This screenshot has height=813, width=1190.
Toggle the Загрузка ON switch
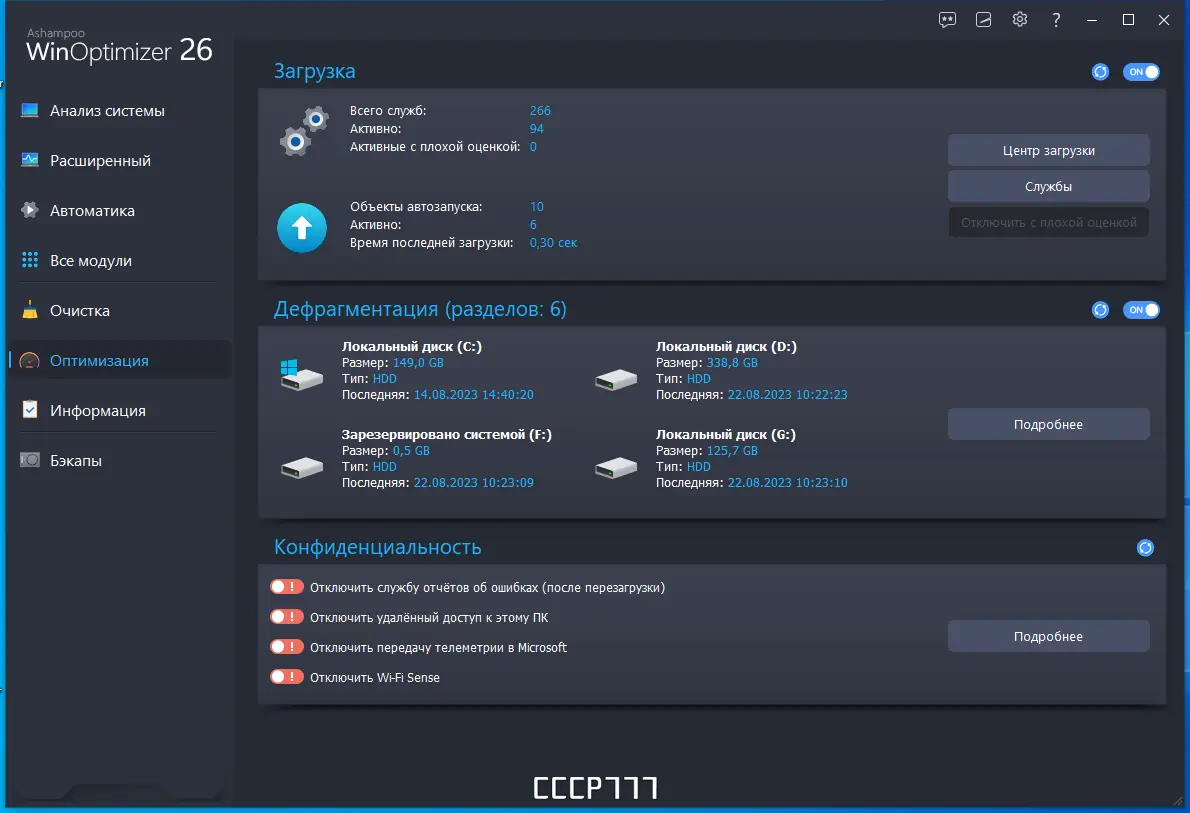click(x=1141, y=72)
